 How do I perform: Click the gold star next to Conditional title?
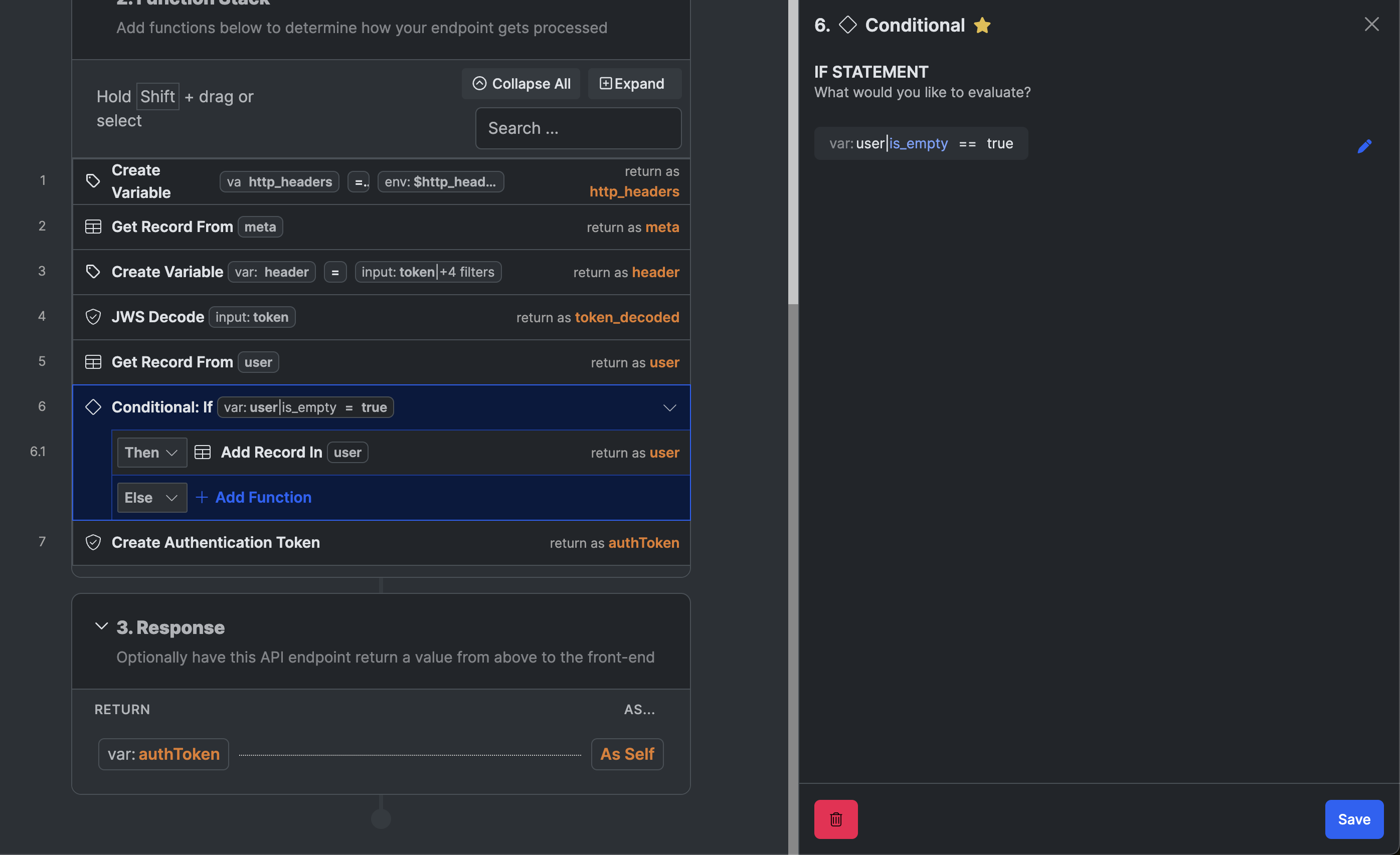point(982,25)
